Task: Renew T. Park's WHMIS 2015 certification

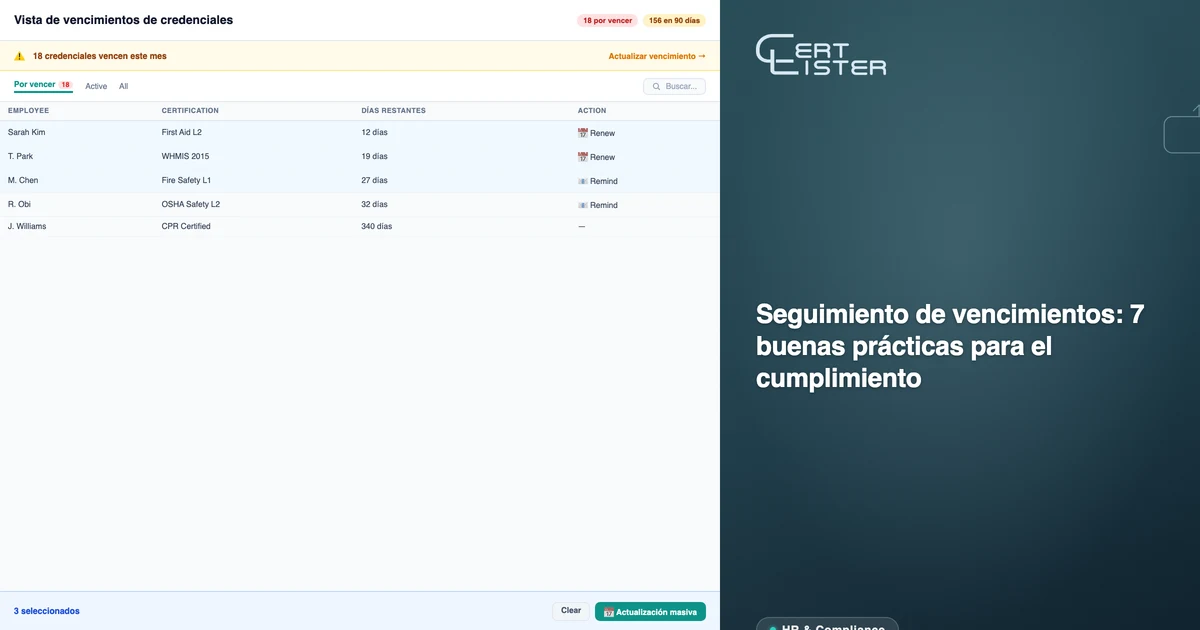Action: 597,157
